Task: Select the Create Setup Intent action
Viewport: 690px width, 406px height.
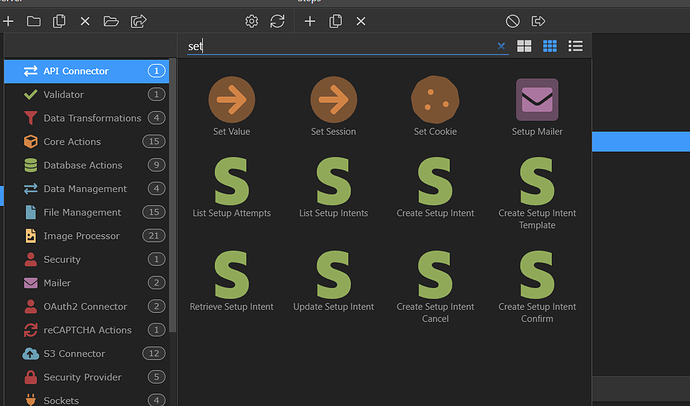Action: 435,187
